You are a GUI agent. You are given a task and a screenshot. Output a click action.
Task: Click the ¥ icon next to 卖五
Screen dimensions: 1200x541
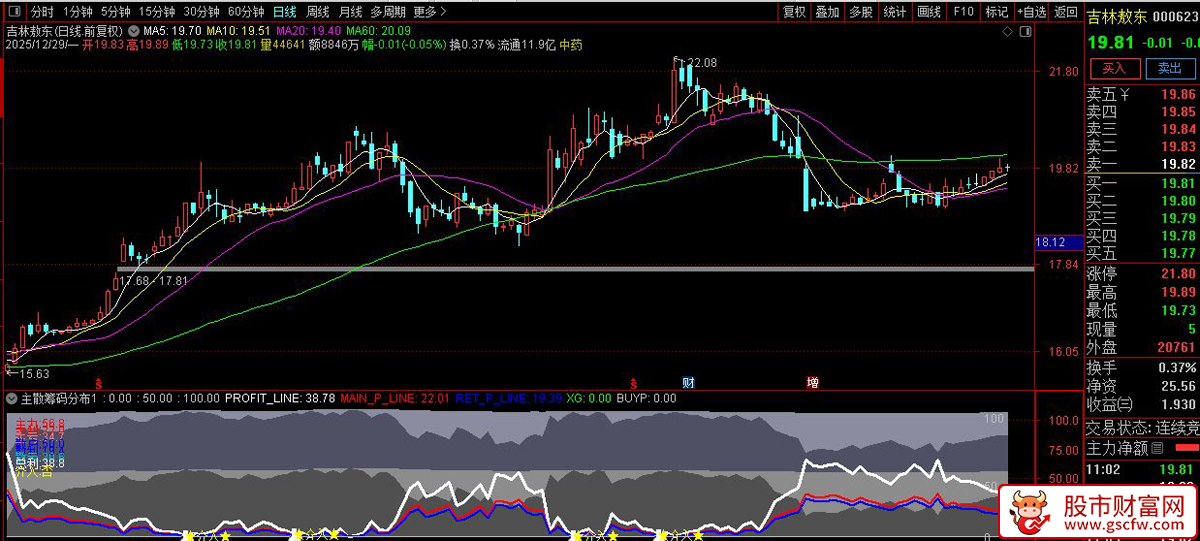1124,95
